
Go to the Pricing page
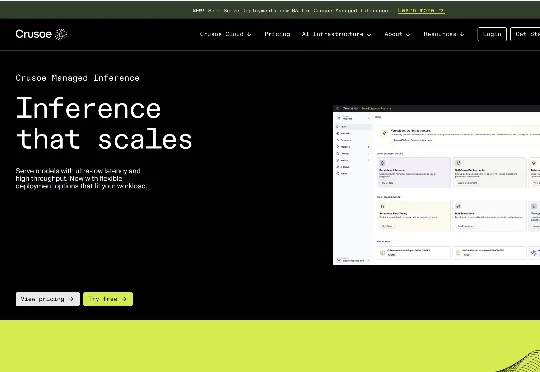(x=277, y=34)
